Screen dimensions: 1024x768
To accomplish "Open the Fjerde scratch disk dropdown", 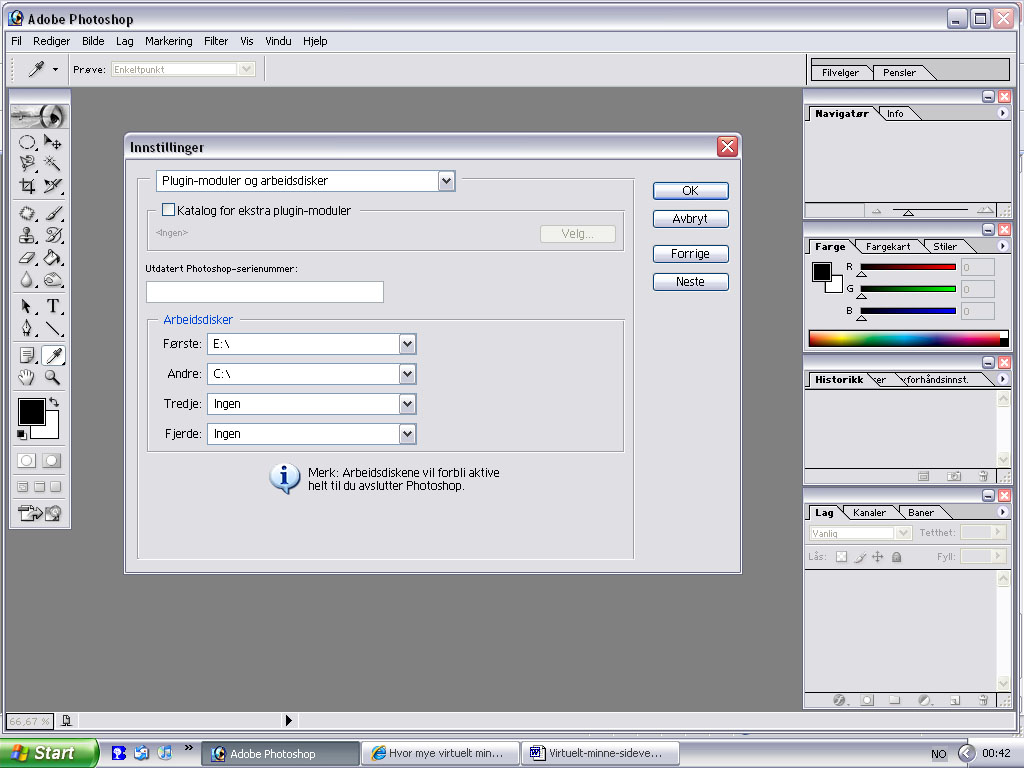I will tap(407, 434).
